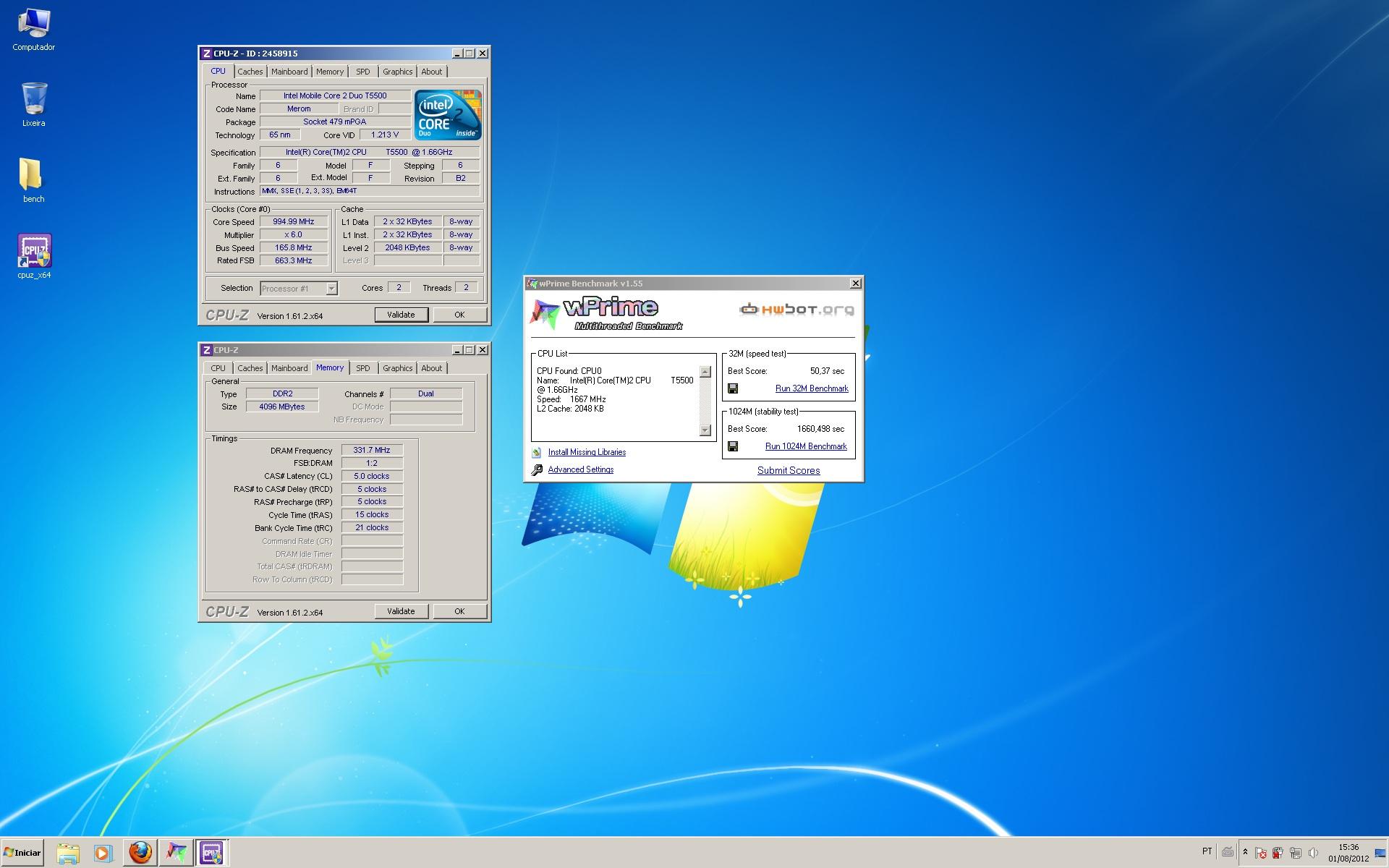Viewport: 1389px width, 868px height.
Task: Open Memory tab in CPU-Z ID 2458915
Action: 330,72
